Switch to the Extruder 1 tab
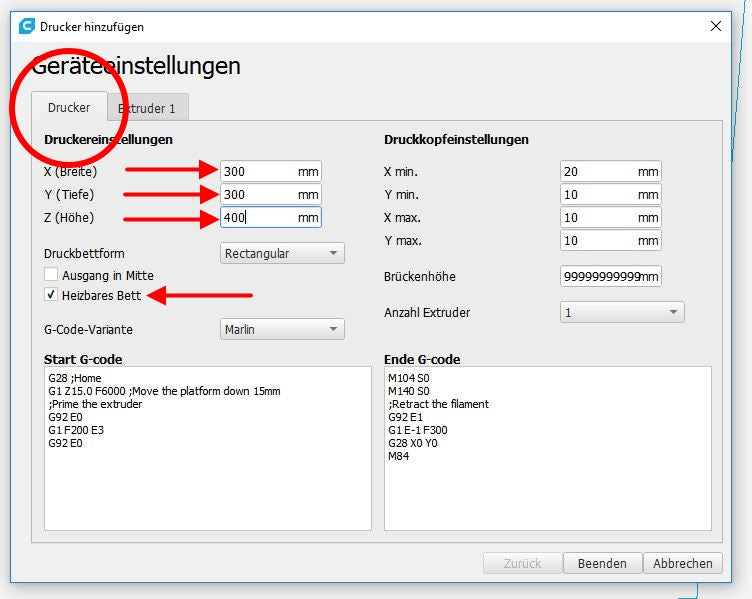The width and height of the screenshot is (752, 599). [147, 108]
